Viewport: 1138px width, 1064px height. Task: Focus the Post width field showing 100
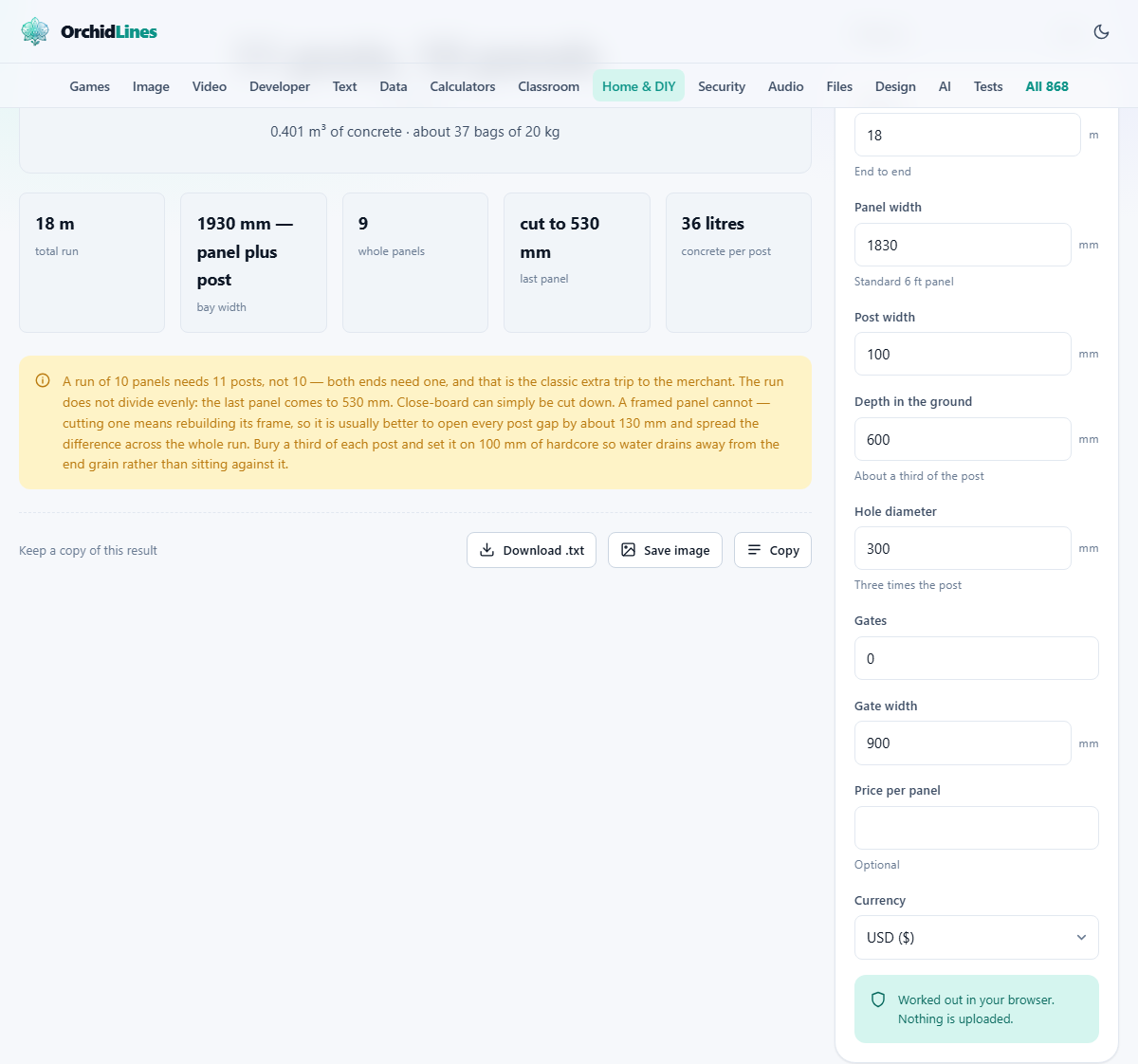[x=963, y=354]
